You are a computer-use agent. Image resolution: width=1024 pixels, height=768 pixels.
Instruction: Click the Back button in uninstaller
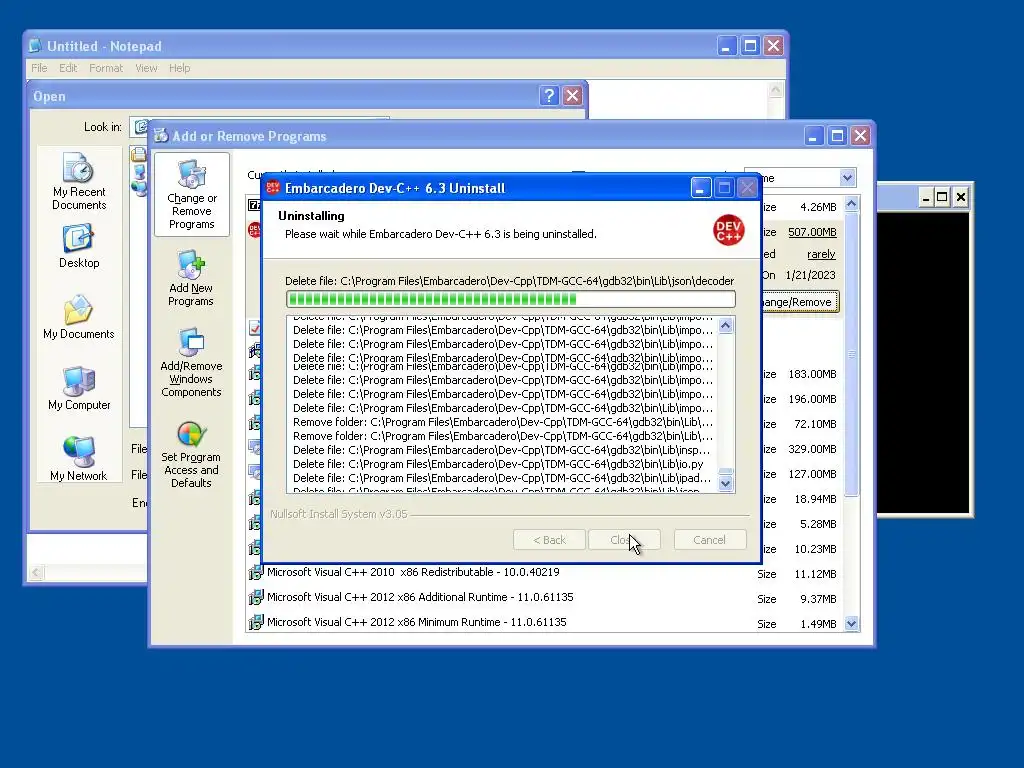549,540
